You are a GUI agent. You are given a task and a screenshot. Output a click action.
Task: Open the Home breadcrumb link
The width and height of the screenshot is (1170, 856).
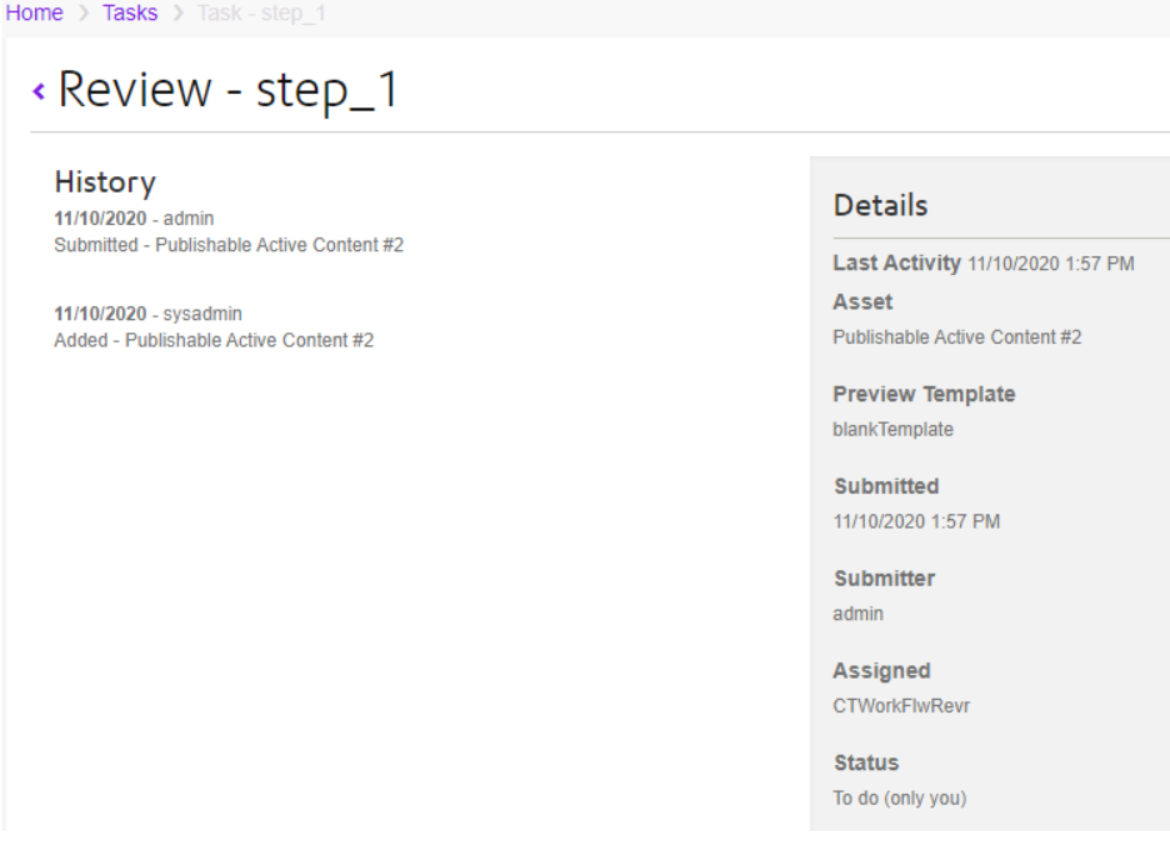(34, 14)
